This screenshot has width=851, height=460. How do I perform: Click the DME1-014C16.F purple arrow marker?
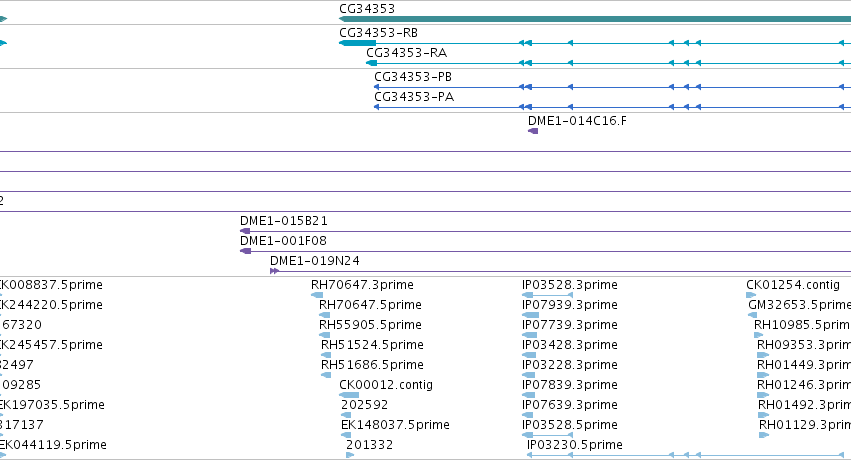click(x=533, y=131)
